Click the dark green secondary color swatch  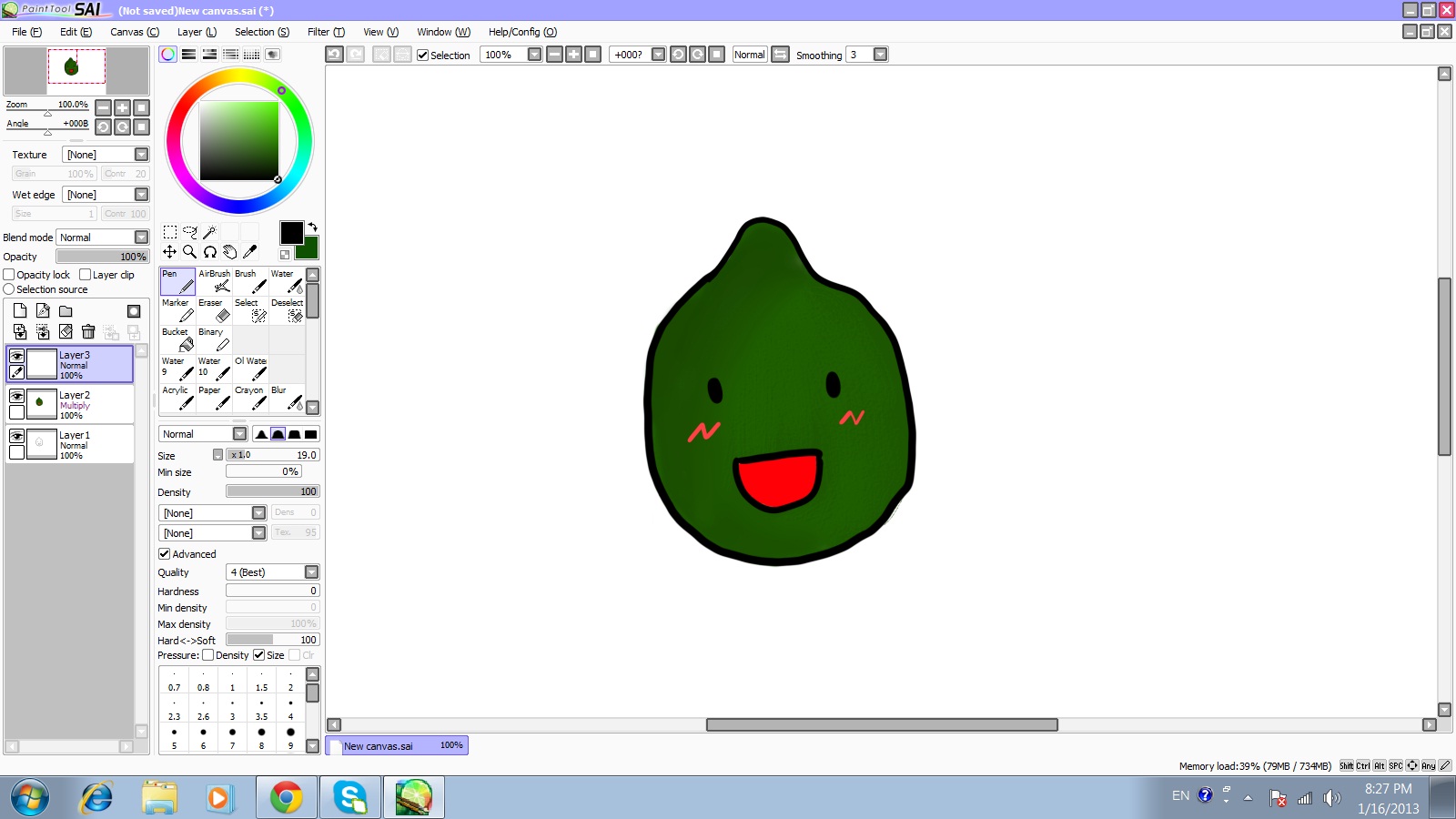[x=309, y=250]
